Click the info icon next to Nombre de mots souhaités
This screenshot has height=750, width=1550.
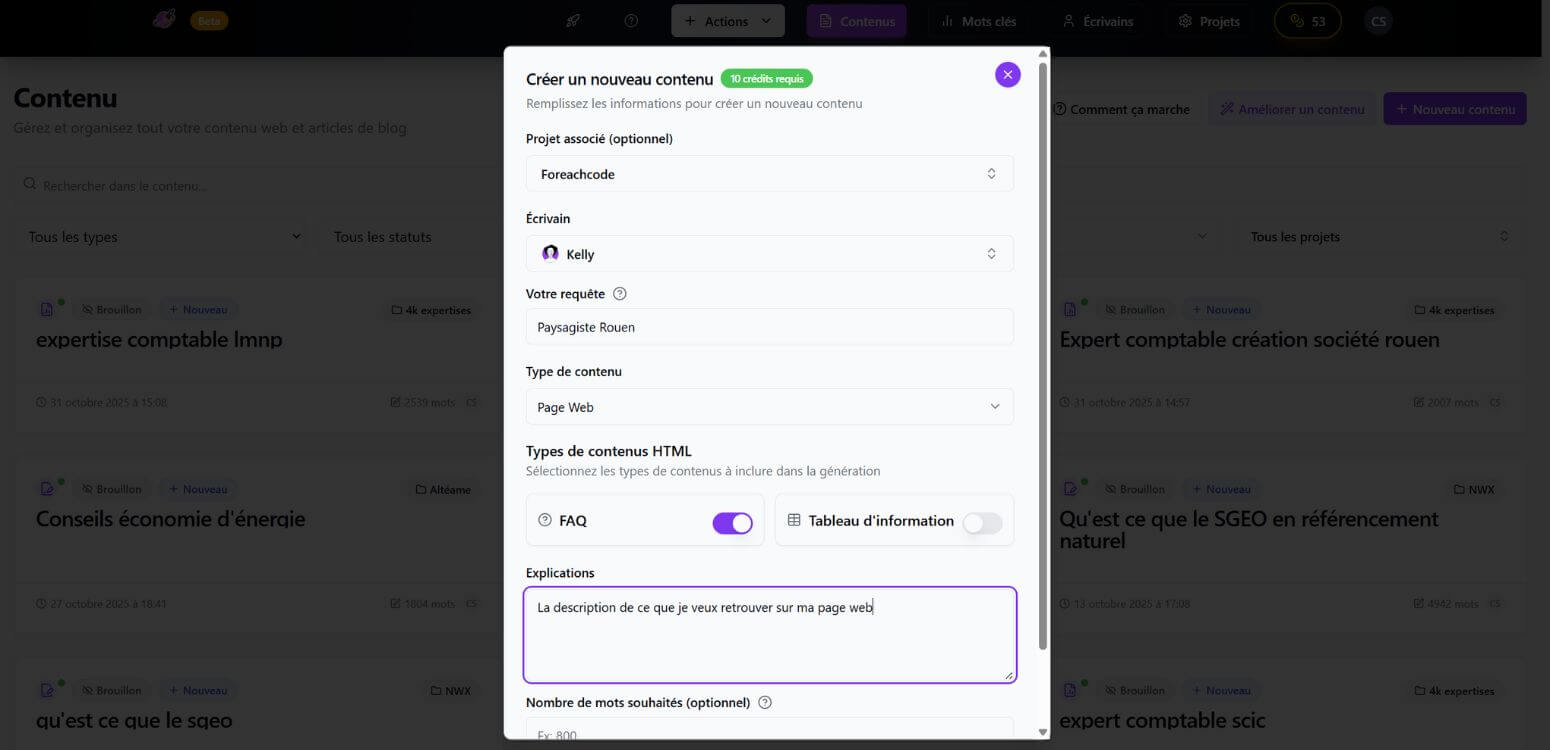click(x=765, y=702)
